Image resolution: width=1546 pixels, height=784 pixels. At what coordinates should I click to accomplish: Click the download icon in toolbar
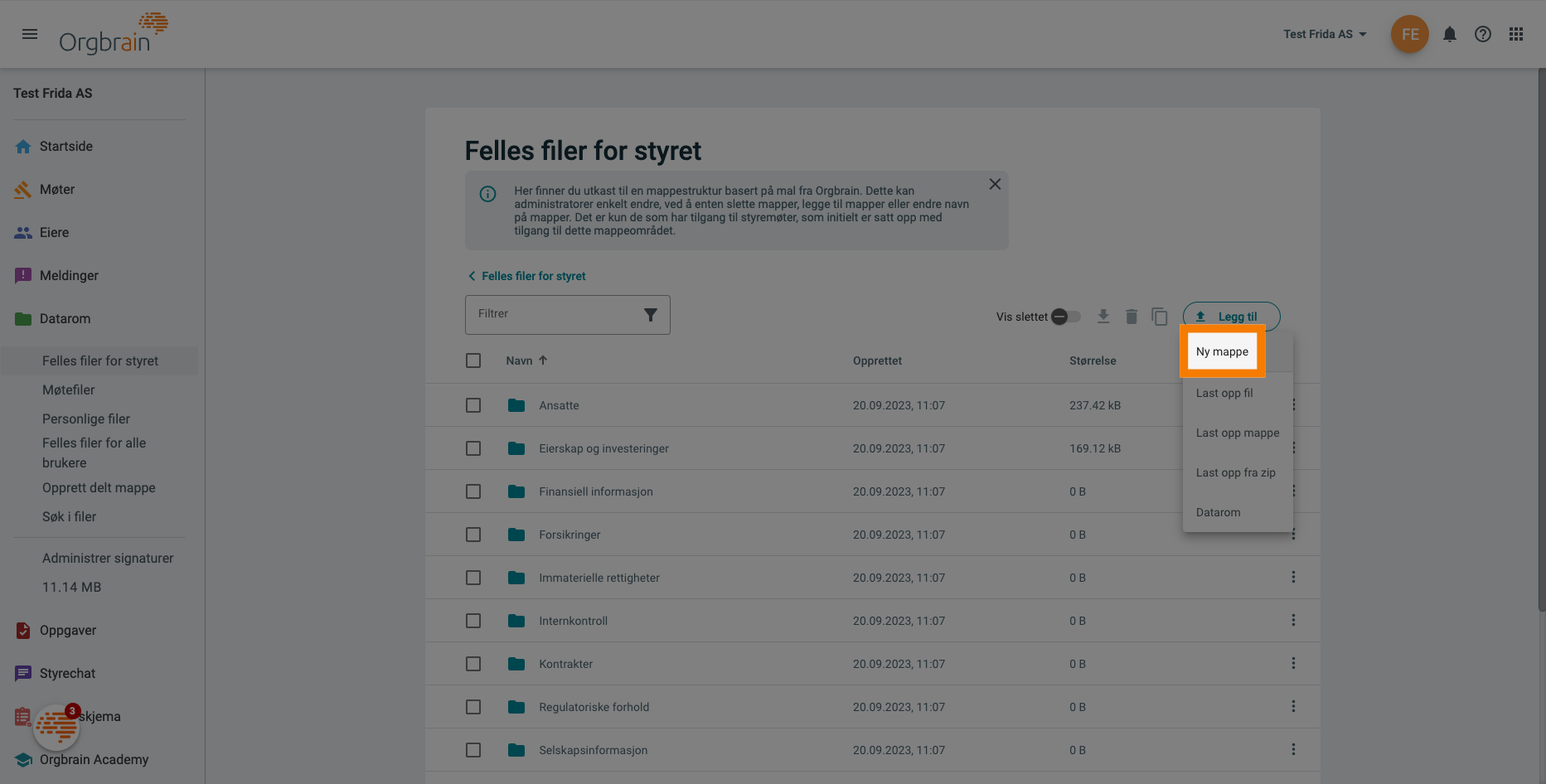(1103, 317)
